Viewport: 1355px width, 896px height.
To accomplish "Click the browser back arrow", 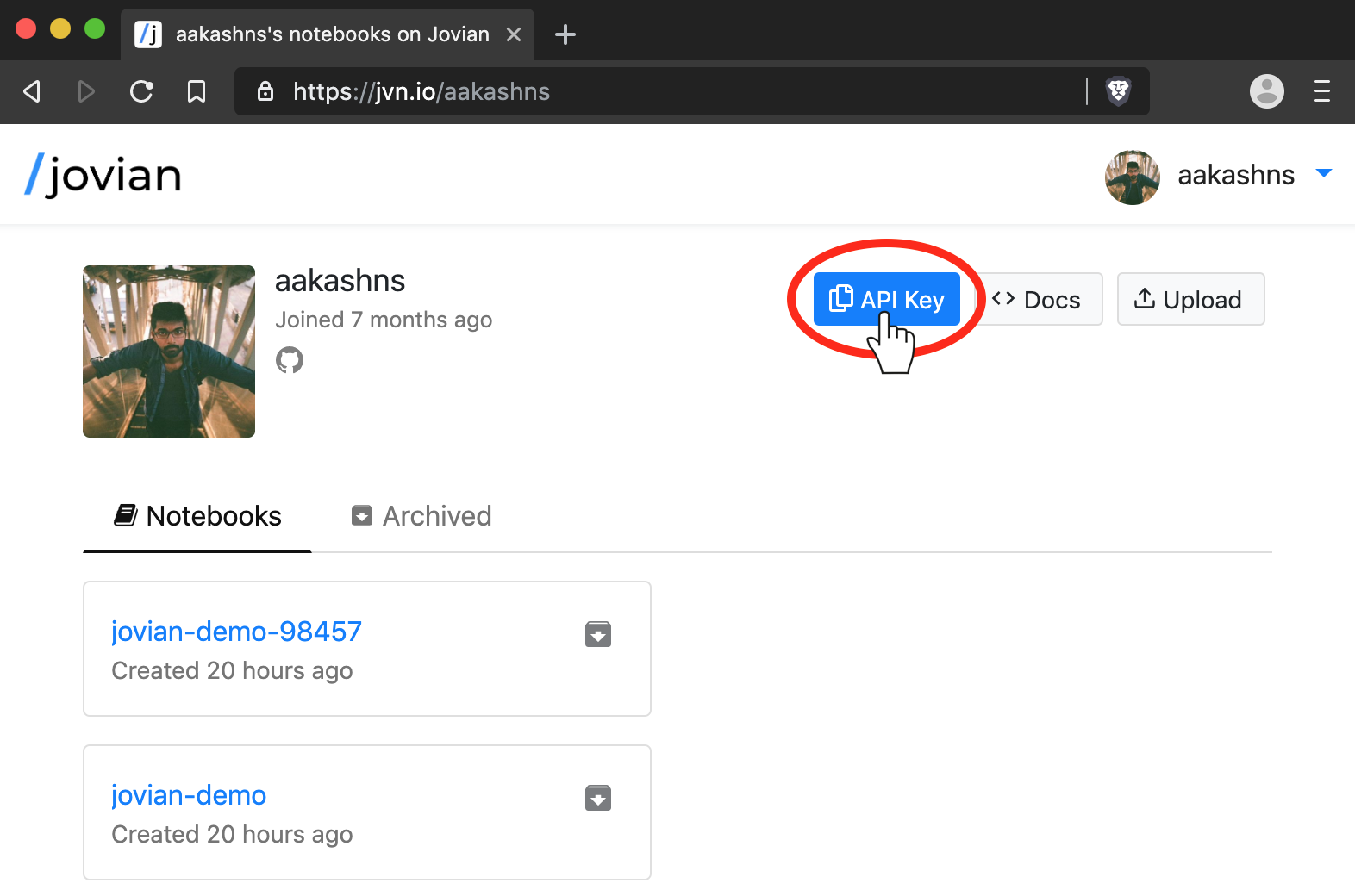I will click(32, 91).
